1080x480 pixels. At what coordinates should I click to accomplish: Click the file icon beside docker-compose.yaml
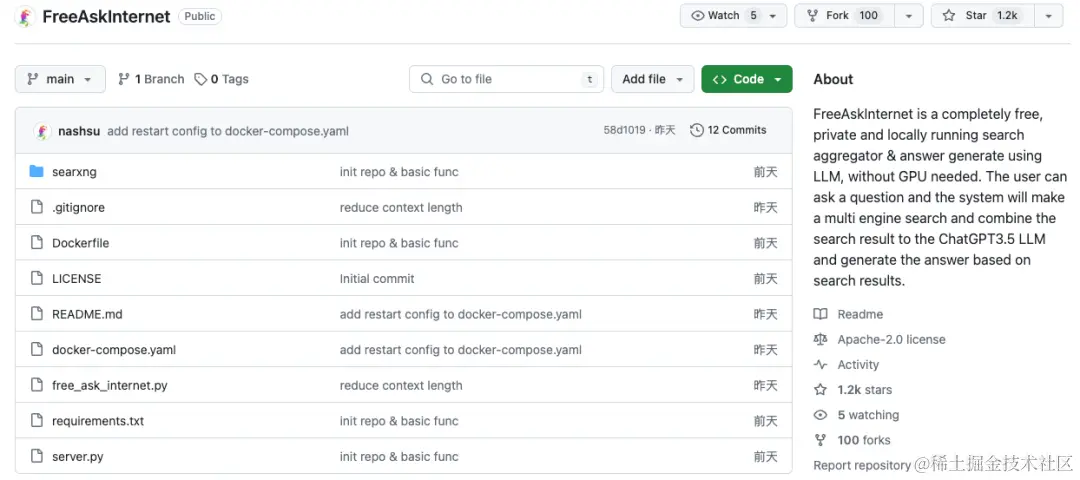coord(37,350)
